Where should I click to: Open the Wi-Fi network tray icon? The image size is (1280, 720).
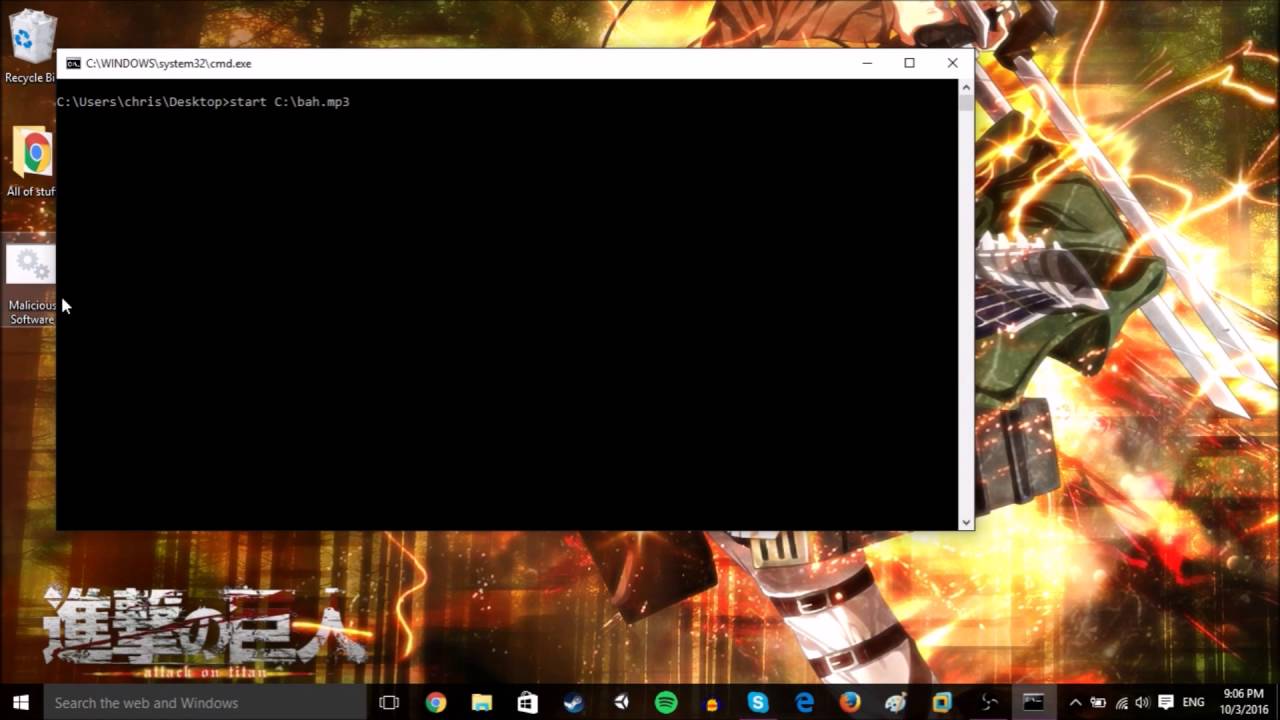click(x=1121, y=702)
